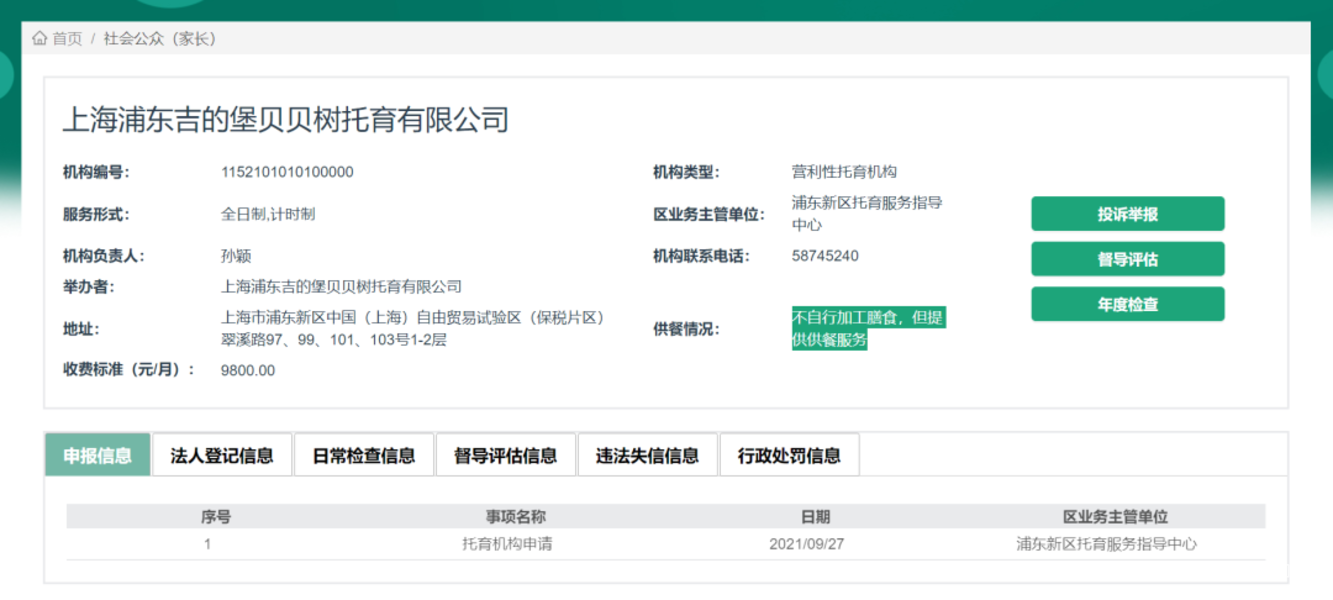Viewport: 1333px width, 600px height.
Task: Open the 违法失信信息 tab
Action: pyautogui.click(x=647, y=456)
